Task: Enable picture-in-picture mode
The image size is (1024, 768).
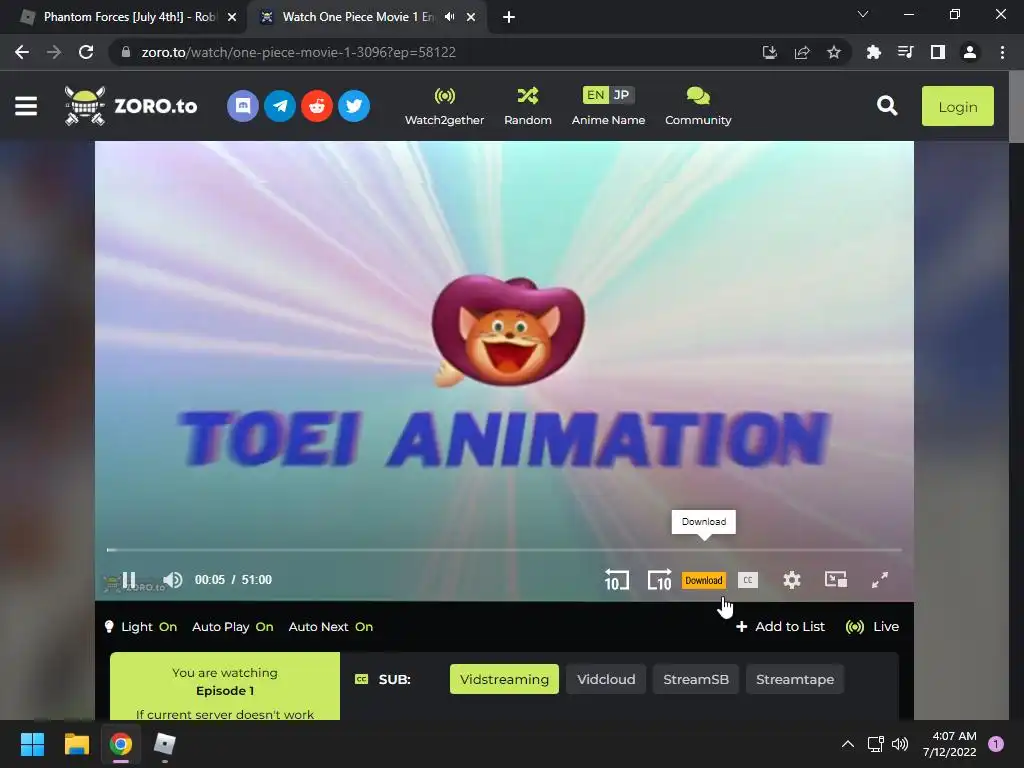Action: [x=836, y=579]
